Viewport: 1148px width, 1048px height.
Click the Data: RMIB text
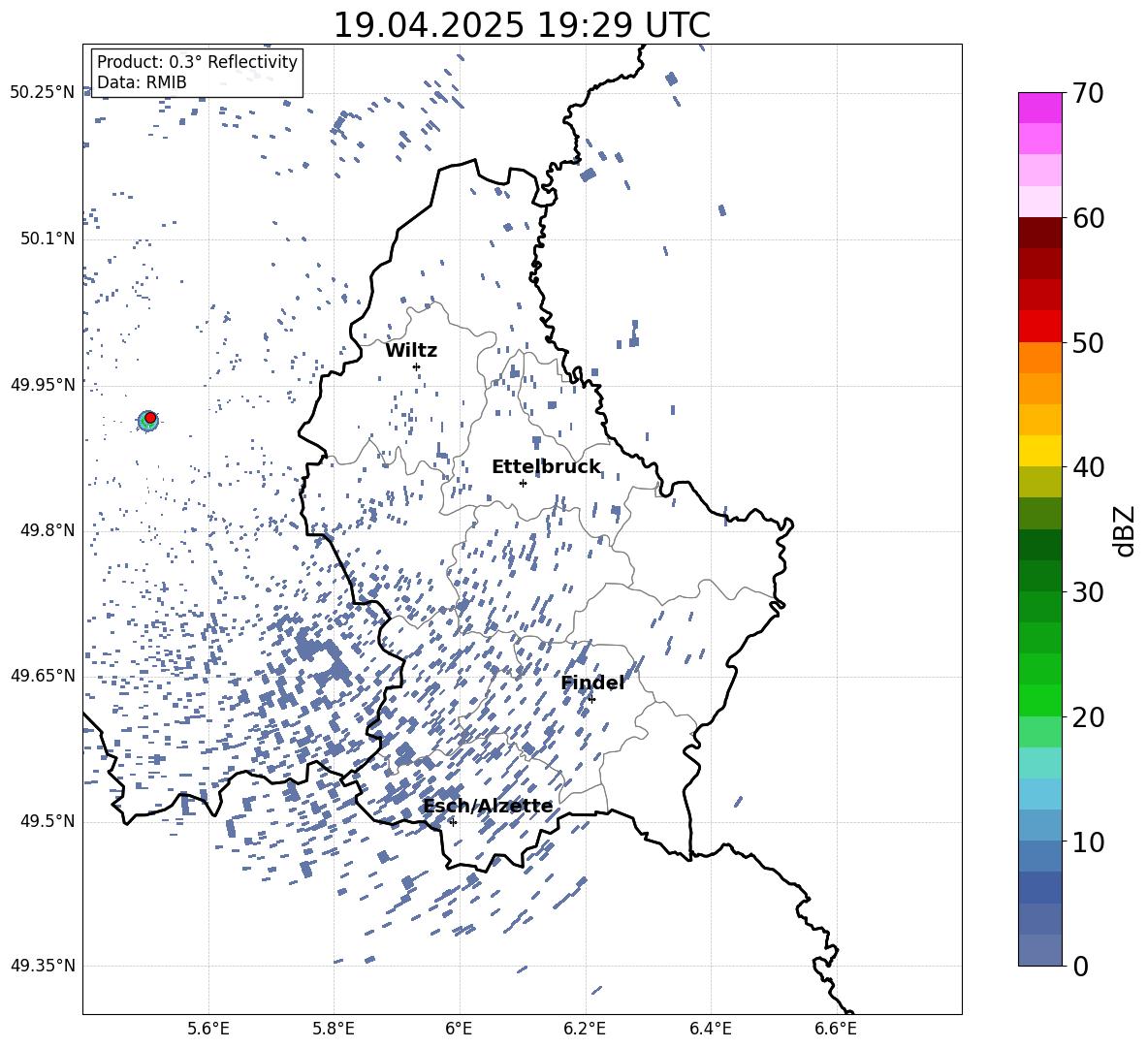pyautogui.click(x=142, y=82)
